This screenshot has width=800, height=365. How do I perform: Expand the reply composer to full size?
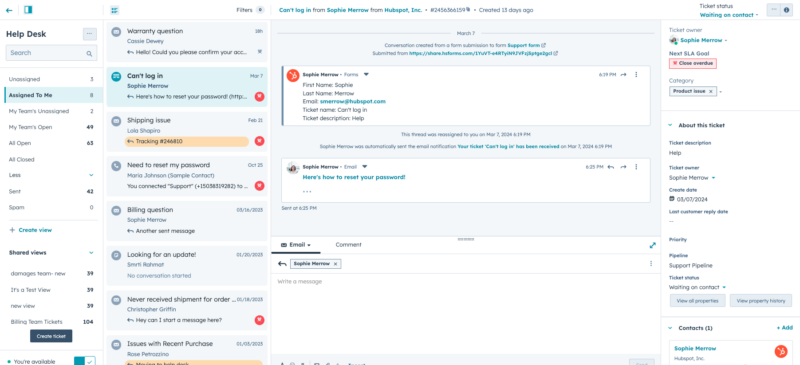tap(653, 245)
